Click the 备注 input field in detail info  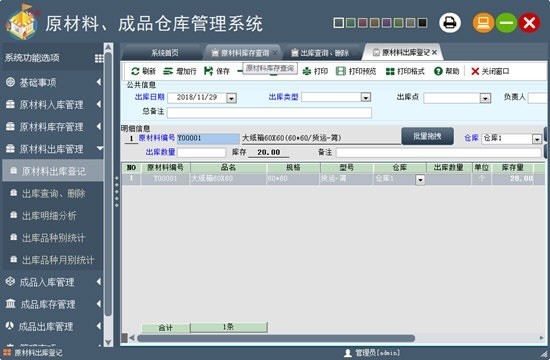pyautogui.click(x=438, y=152)
